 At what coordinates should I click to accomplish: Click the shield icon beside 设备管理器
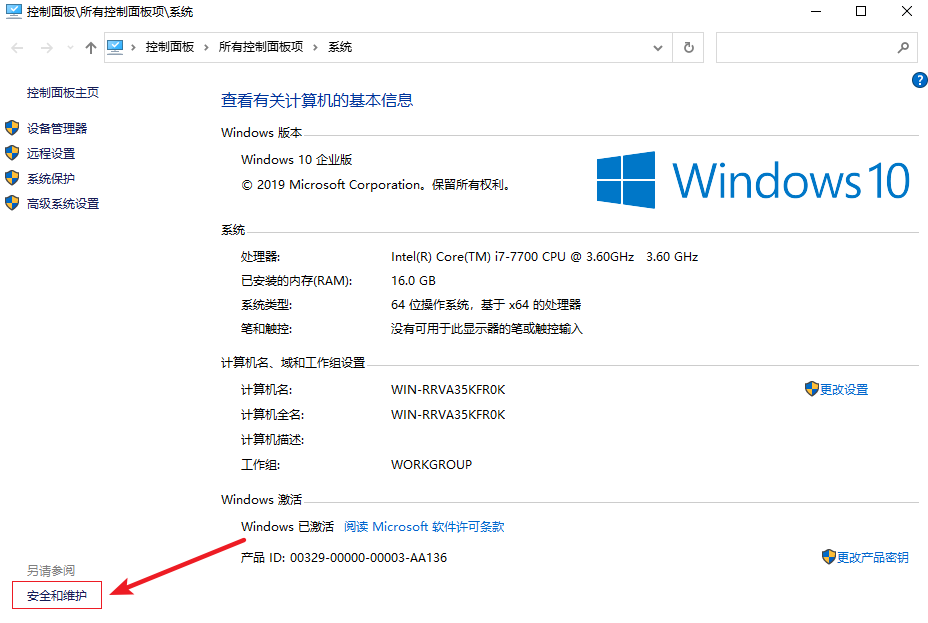click(x=12, y=128)
